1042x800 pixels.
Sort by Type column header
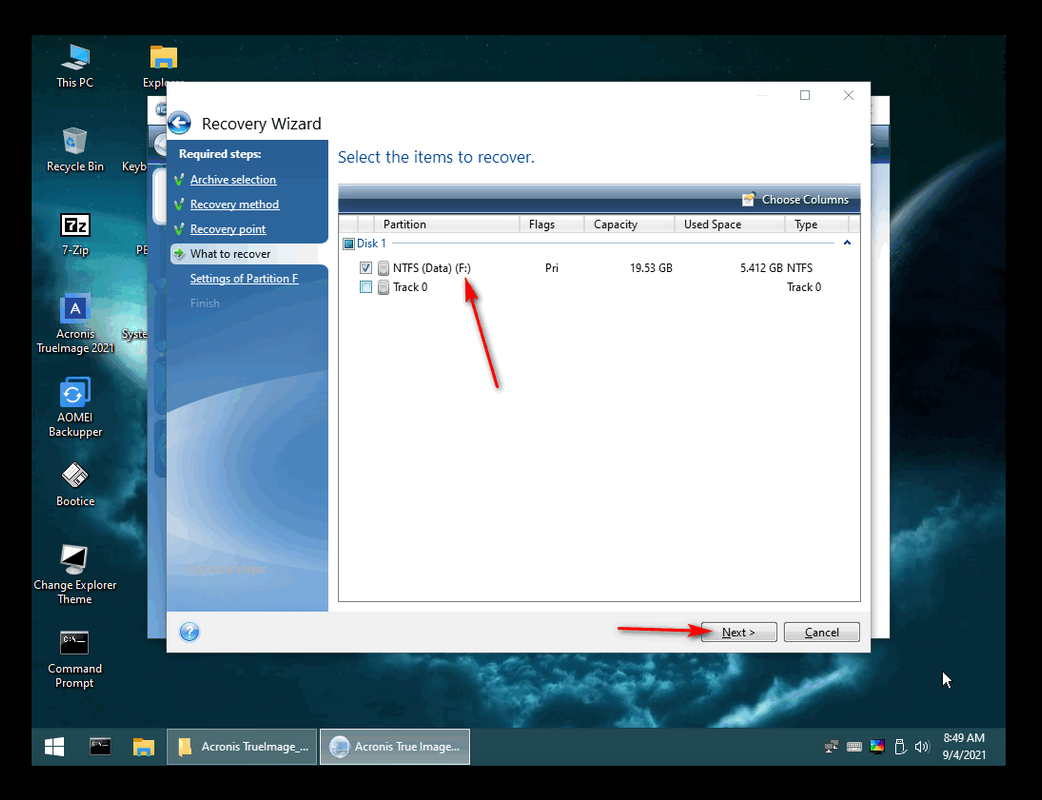pyautogui.click(x=817, y=224)
